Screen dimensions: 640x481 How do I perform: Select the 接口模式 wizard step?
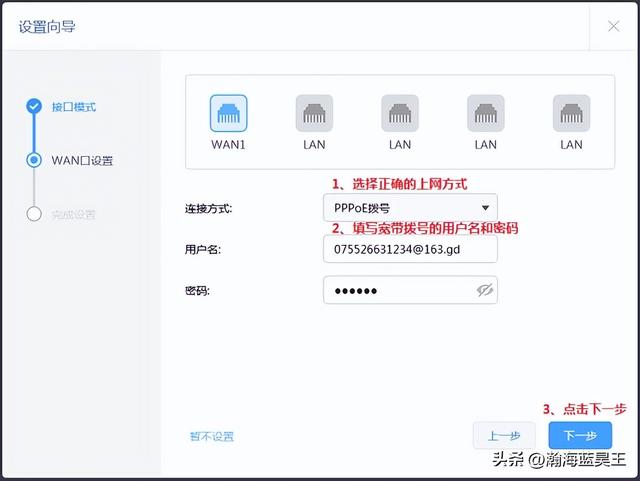pyautogui.click(x=74, y=107)
